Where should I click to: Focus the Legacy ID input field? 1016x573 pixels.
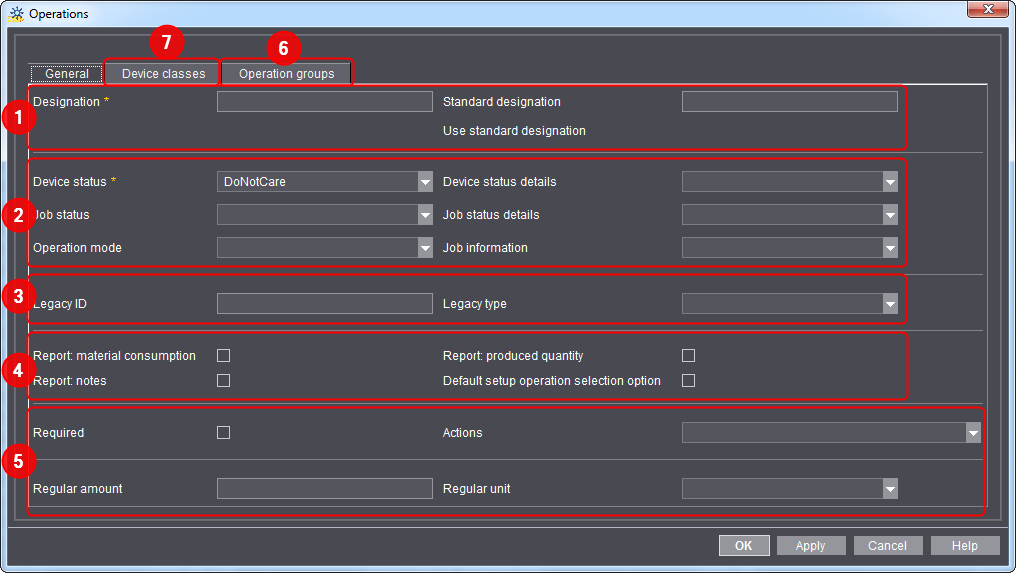pos(324,304)
